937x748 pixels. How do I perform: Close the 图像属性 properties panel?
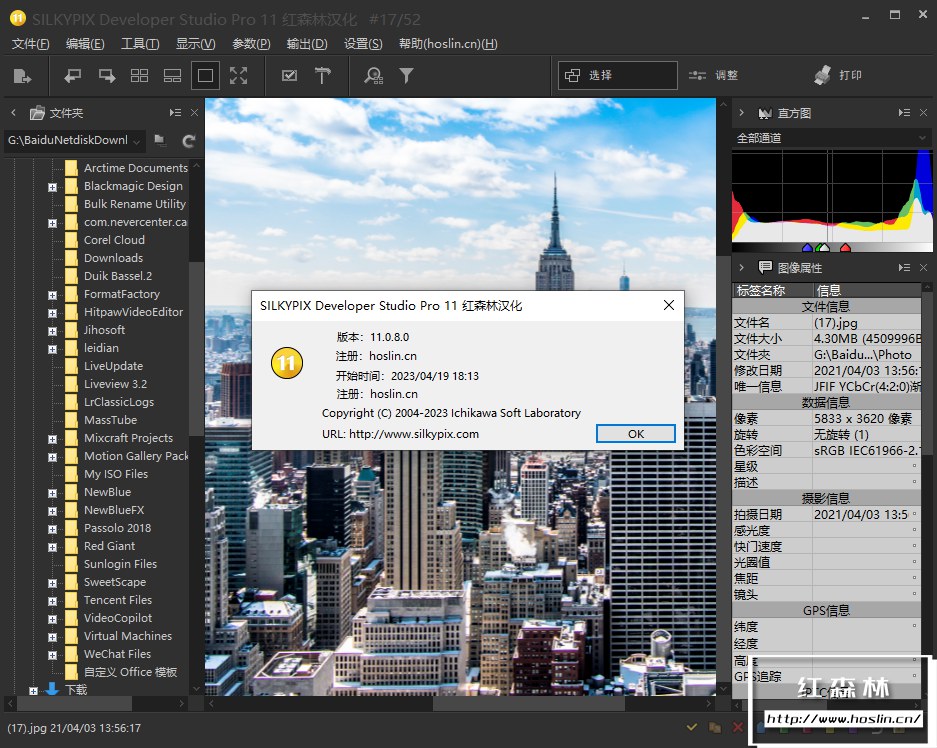click(923, 267)
